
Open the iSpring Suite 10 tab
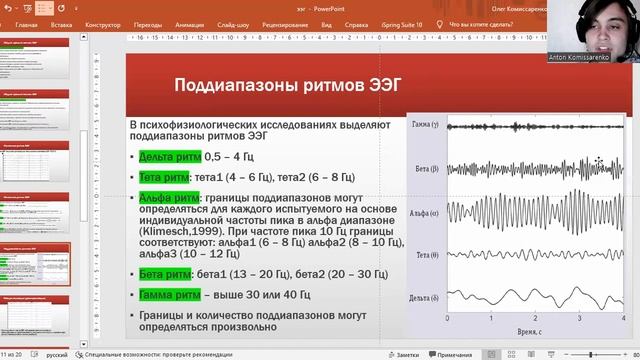[402, 25]
